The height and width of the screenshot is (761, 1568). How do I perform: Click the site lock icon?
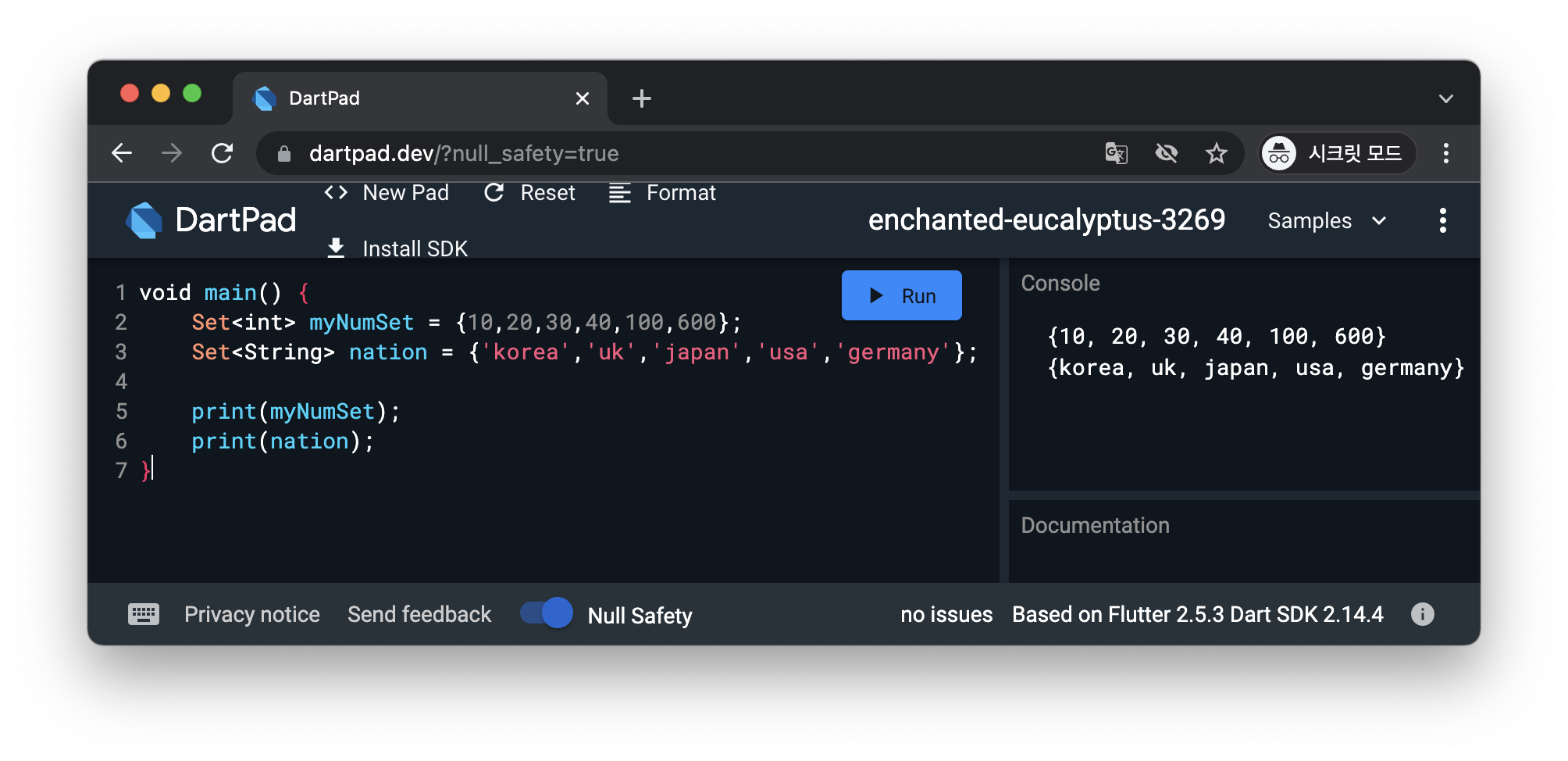[x=284, y=154]
